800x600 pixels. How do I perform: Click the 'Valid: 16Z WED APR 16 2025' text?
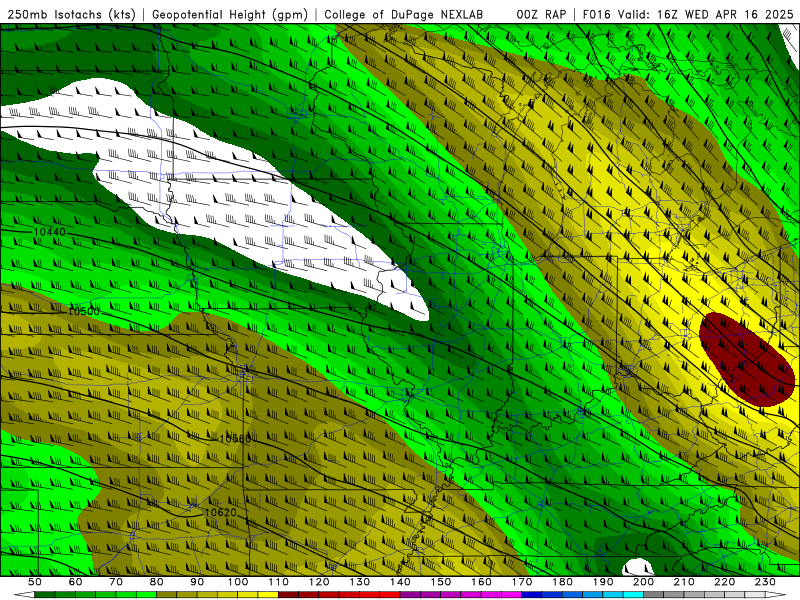tap(706, 14)
